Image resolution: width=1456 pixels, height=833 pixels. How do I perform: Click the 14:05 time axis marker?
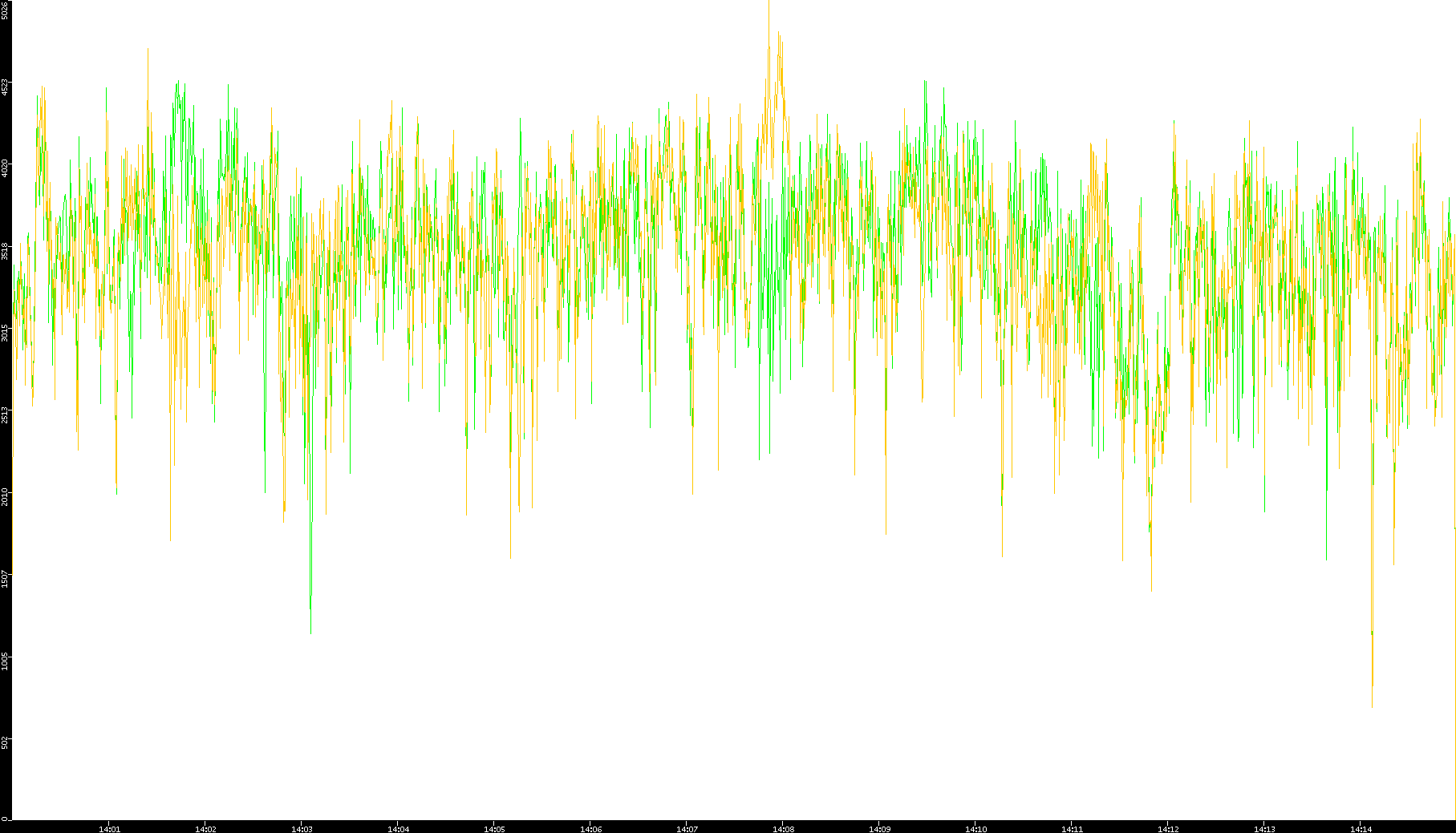[494, 829]
